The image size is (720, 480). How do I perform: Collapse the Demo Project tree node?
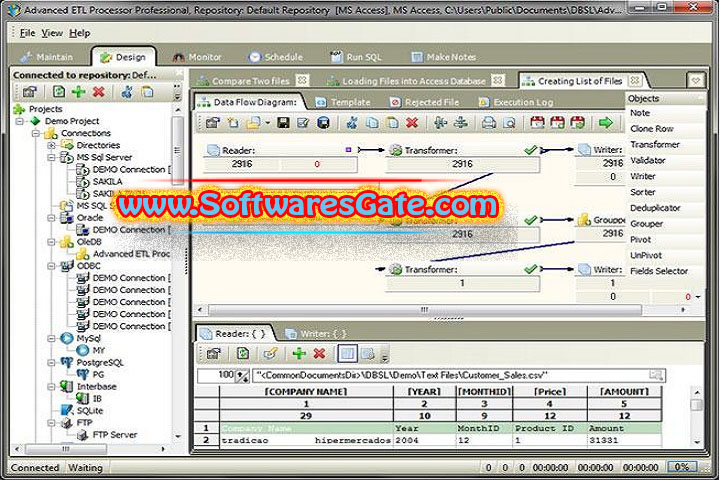[19, 121]
